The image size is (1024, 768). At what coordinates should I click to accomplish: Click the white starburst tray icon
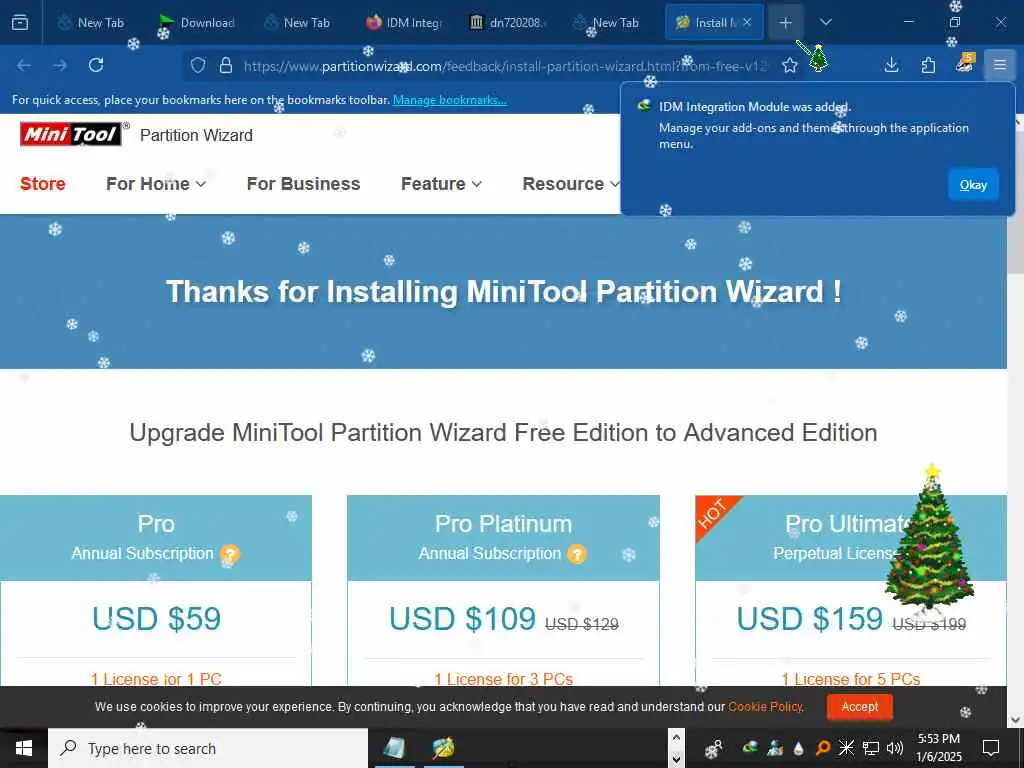[x=846, y=748]
